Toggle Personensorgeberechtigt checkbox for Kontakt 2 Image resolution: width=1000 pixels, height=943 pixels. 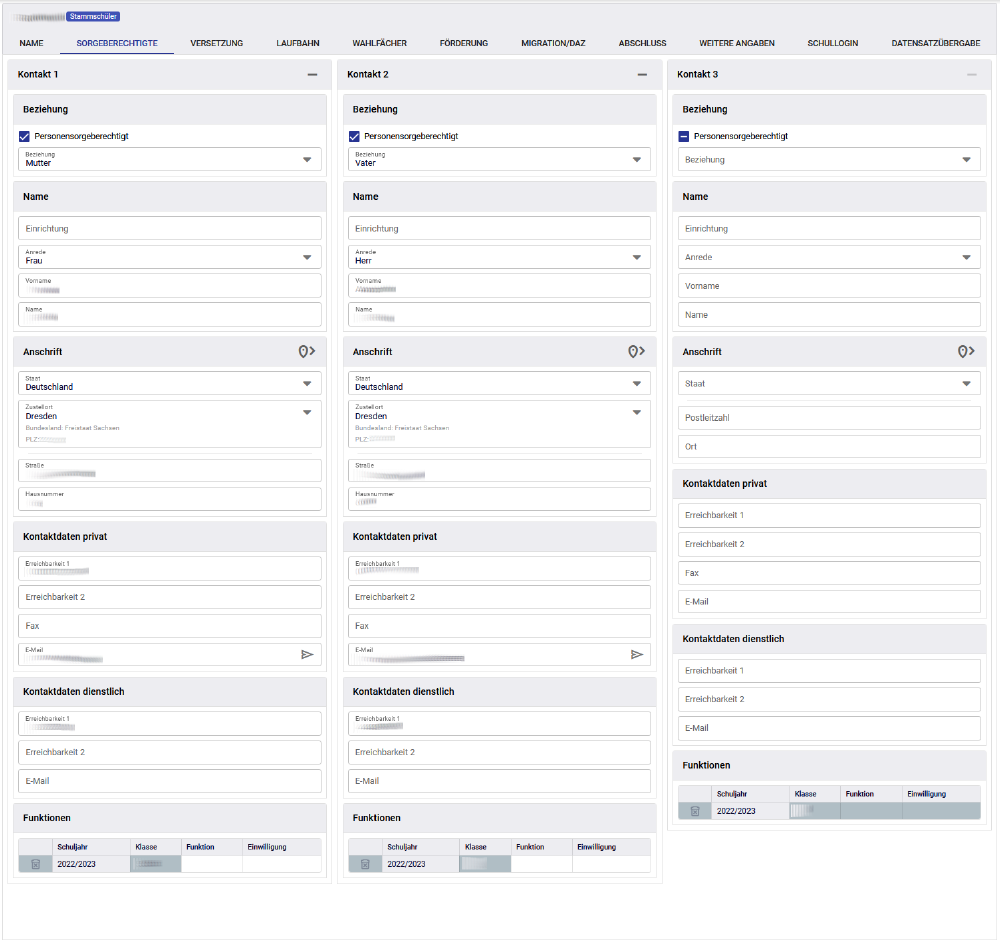354,136
